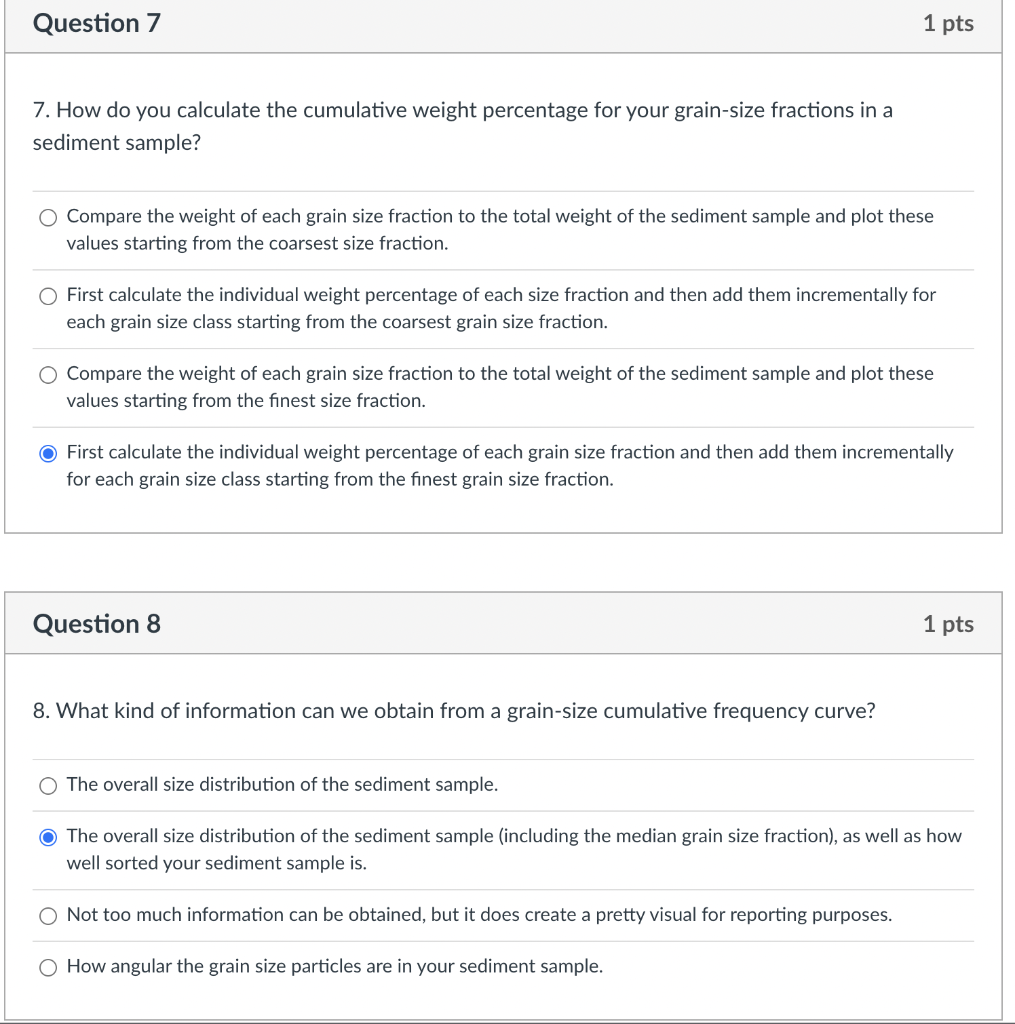The image size is (1015, 1024).
Task: Choose radio for adding incrementally from coarsest fraction
Action: point(48,296)
